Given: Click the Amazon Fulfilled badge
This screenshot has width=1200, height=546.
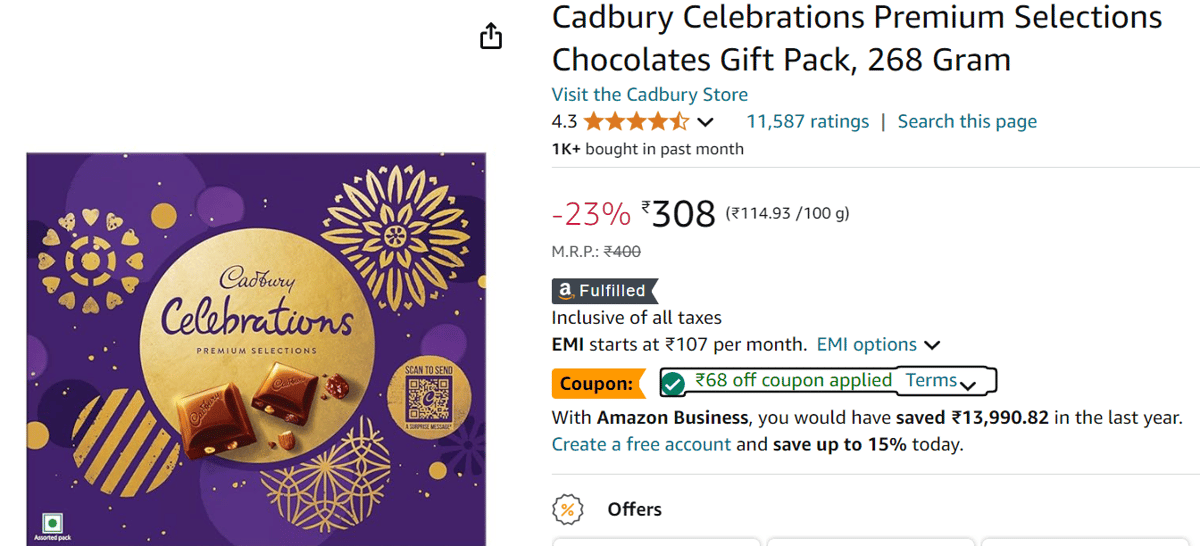Looking at the screenshot, I should pyautogui.click(x=605, y=291).
